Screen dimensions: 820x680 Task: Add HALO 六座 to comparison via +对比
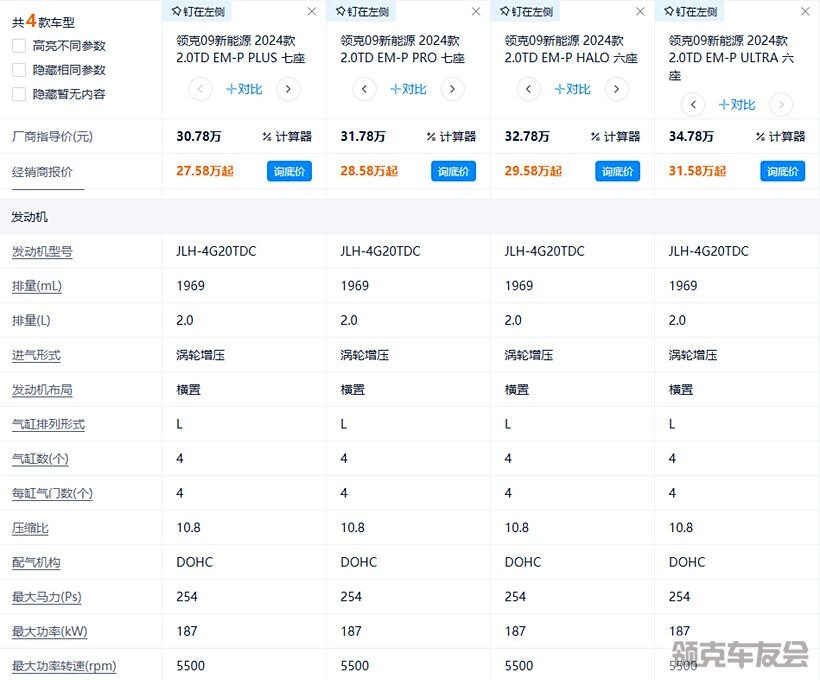[x=573, y=89]
